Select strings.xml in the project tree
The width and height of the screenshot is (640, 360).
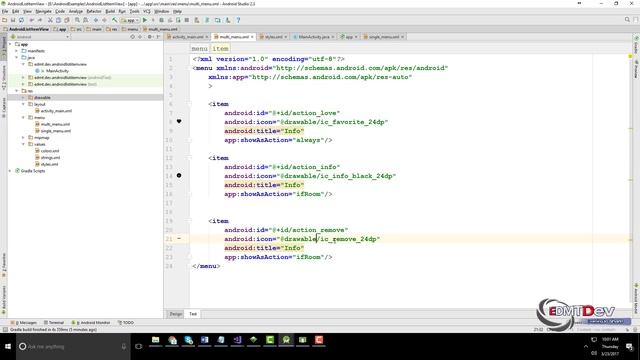point(50,157)
